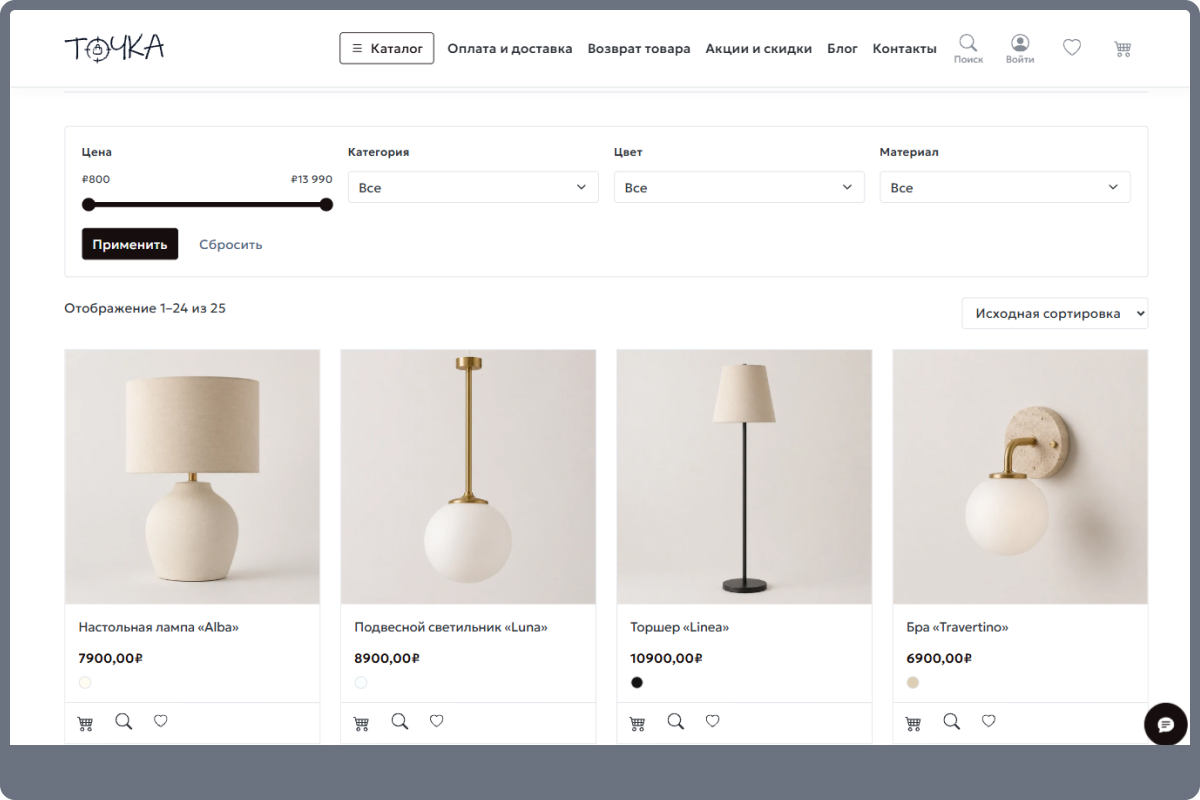Select the cream color swatch of «Alba»
1200x800 pixels.
(85, 683)
